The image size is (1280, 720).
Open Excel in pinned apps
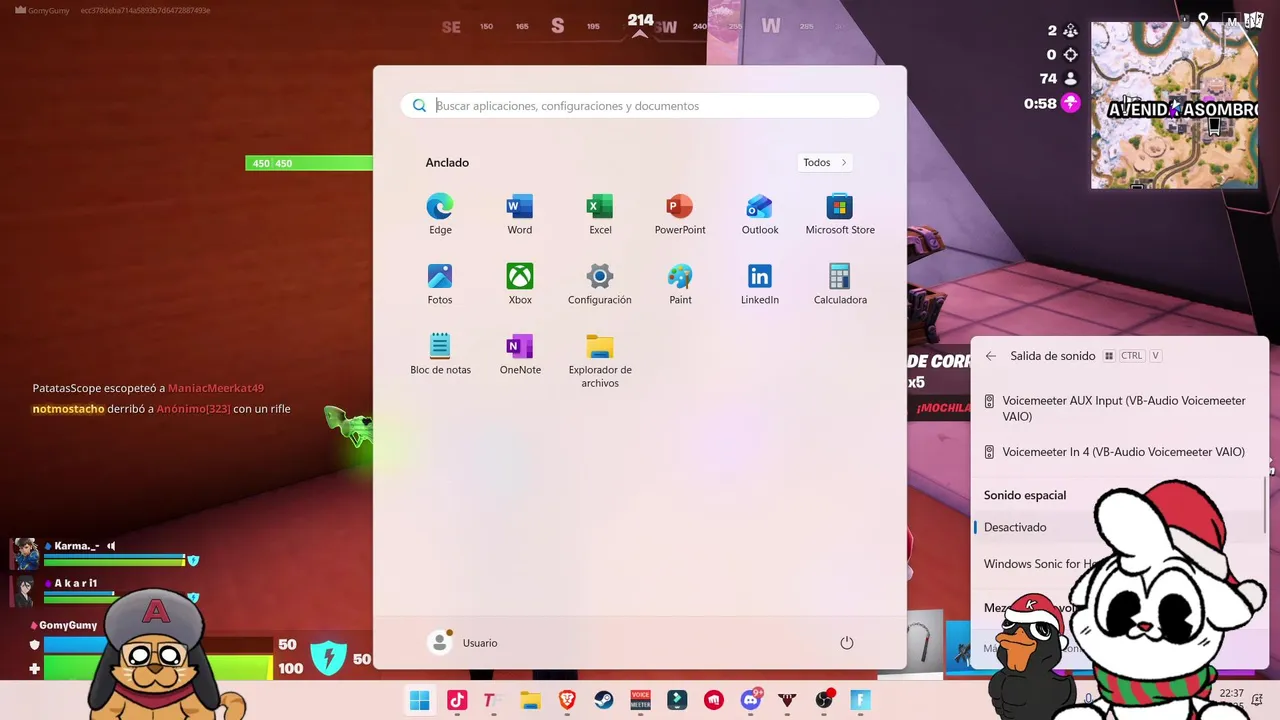[600, 215]
